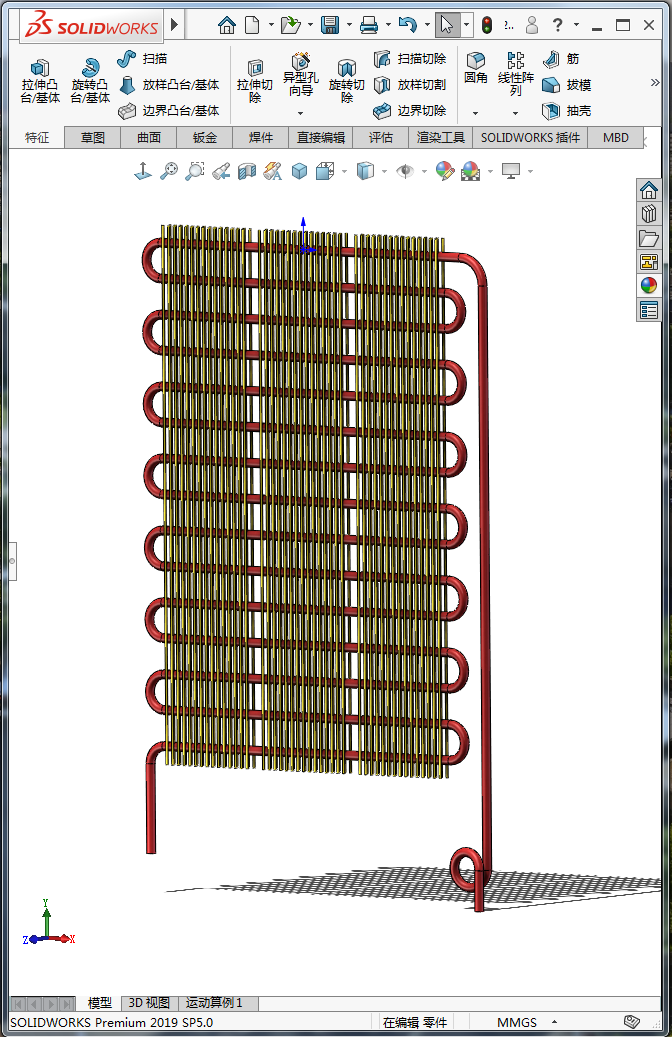Open dropdown under Fillet (圆角) tool

pyautogui.click(x=475, y=113)
